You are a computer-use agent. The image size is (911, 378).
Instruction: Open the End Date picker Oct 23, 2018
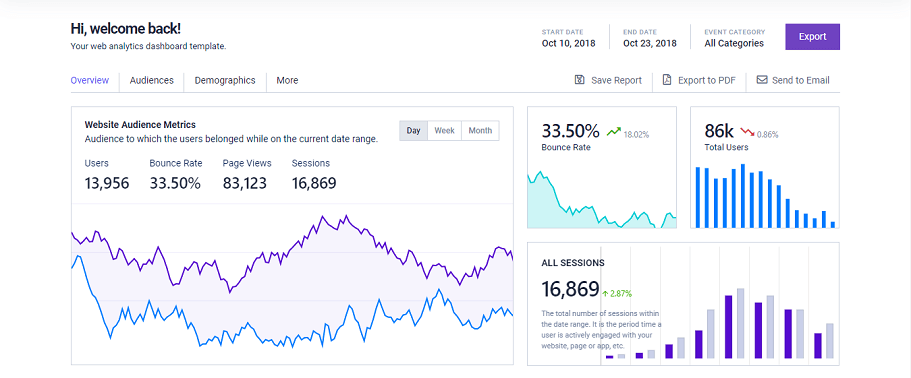(650, 38)
